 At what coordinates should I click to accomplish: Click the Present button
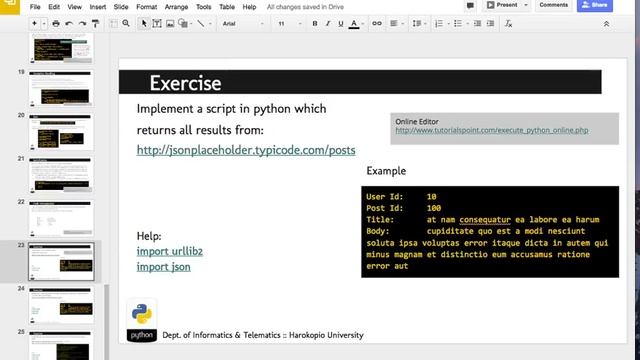coord(502,5)
